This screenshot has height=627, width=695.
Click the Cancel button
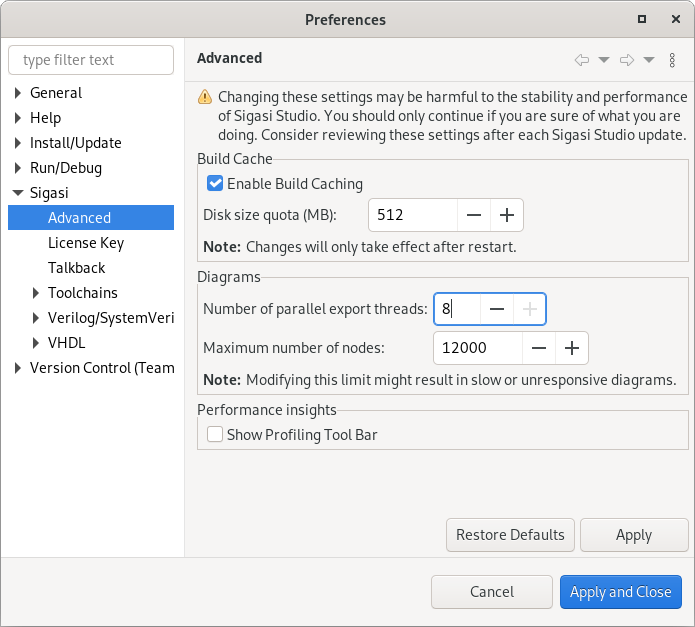[492, 592]
